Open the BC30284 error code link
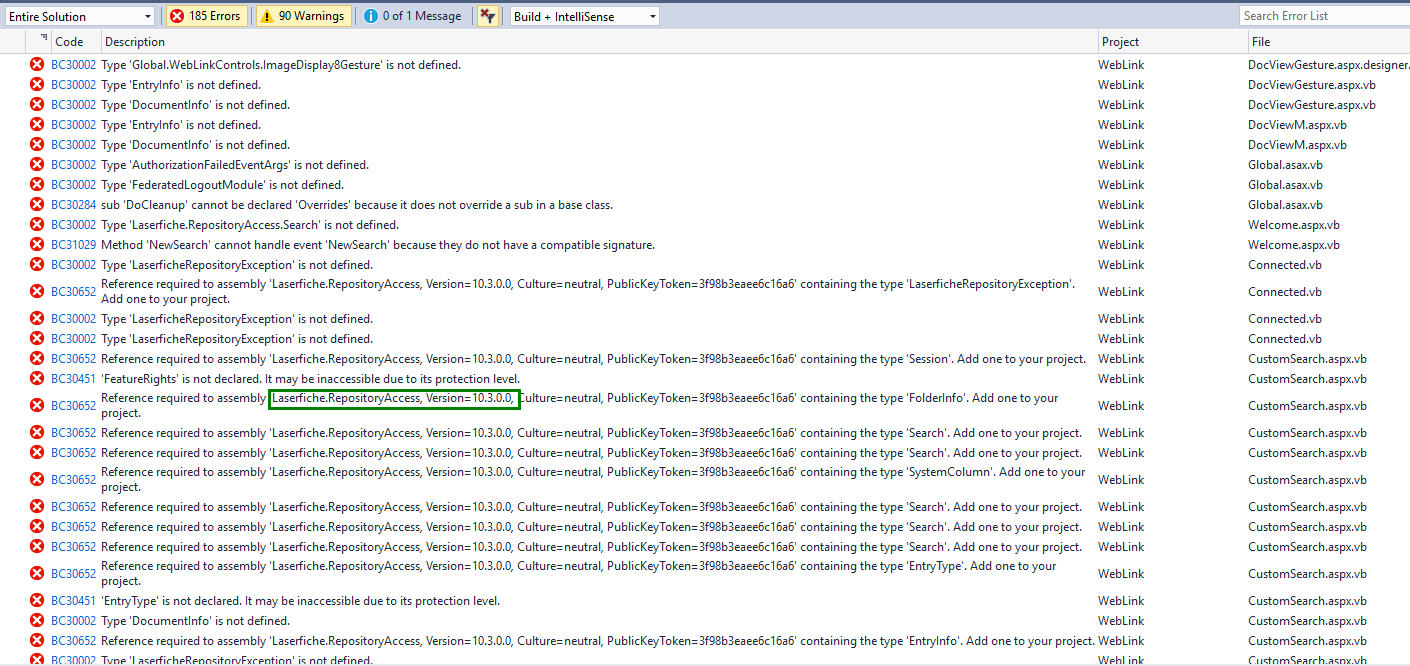Image resolution: width=1410 pixels, height=666 pixels. [x=73, y=205]
